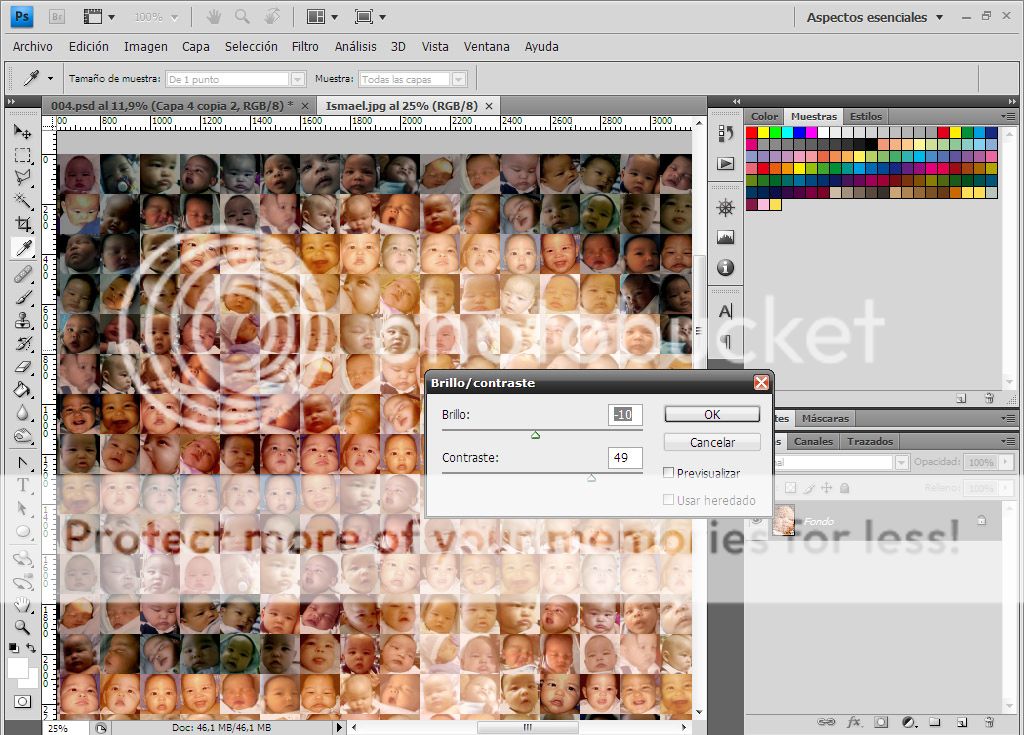This screenshot has width=1024, height=735.
Task: Select the Pen tool
Action: pyautogui.click(x=23, y=463)
